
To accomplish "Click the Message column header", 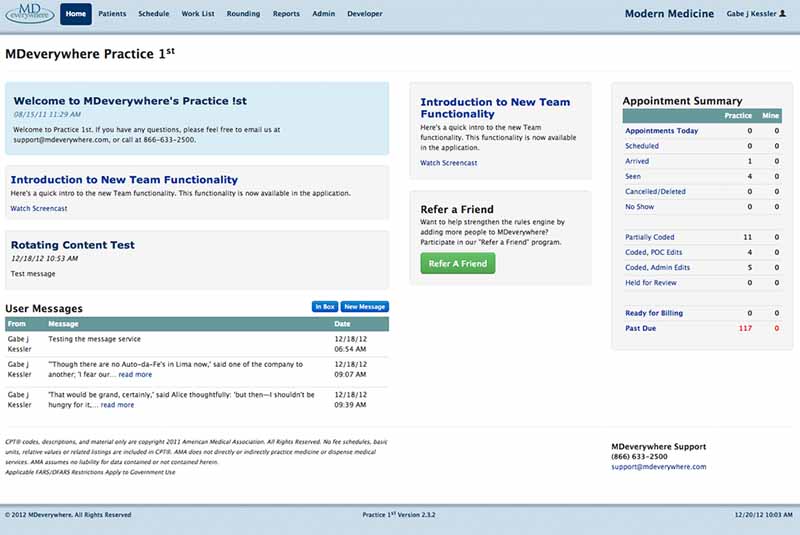I will [63, 324].
